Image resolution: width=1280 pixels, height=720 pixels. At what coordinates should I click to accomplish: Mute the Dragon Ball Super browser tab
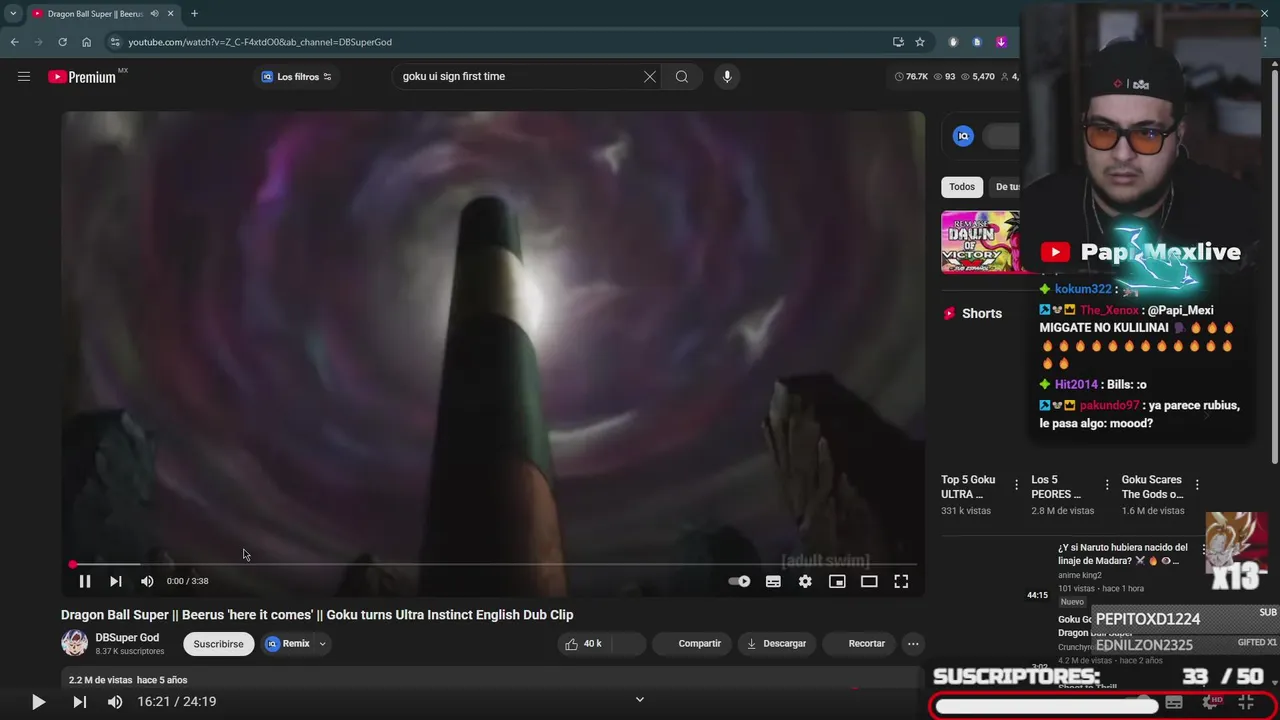click(155, 14)
